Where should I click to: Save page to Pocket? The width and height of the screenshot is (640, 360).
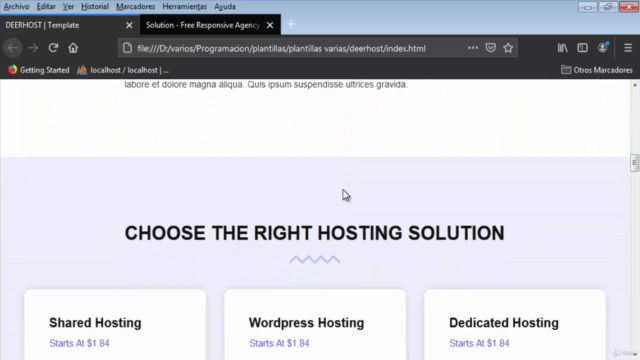tap(491, 48)
